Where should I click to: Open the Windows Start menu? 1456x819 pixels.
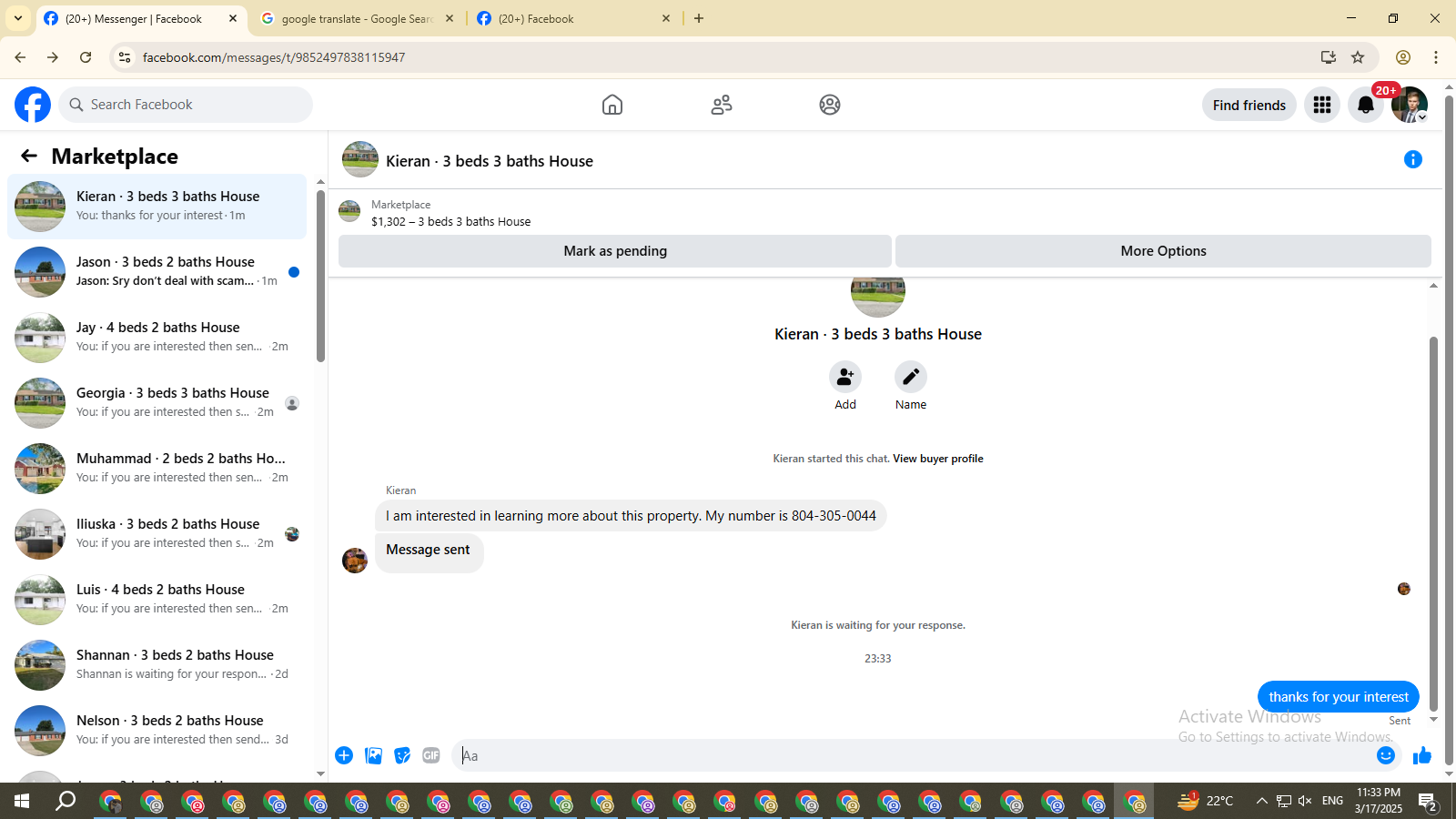click(22, 801)
